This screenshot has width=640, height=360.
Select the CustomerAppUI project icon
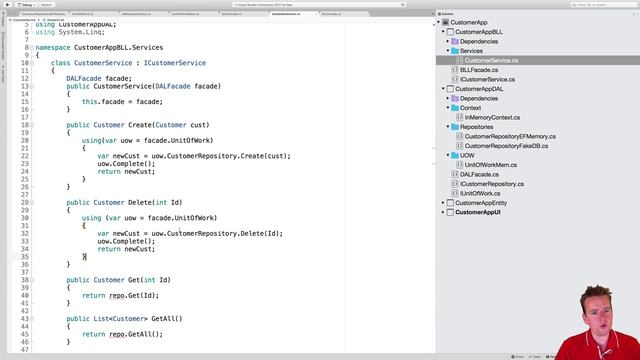[x=450, y=212]
